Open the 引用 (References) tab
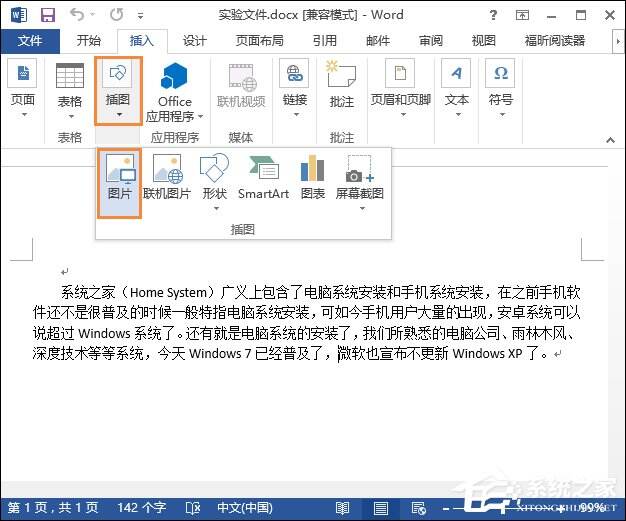The image size is (626, 521). (325, 40)
